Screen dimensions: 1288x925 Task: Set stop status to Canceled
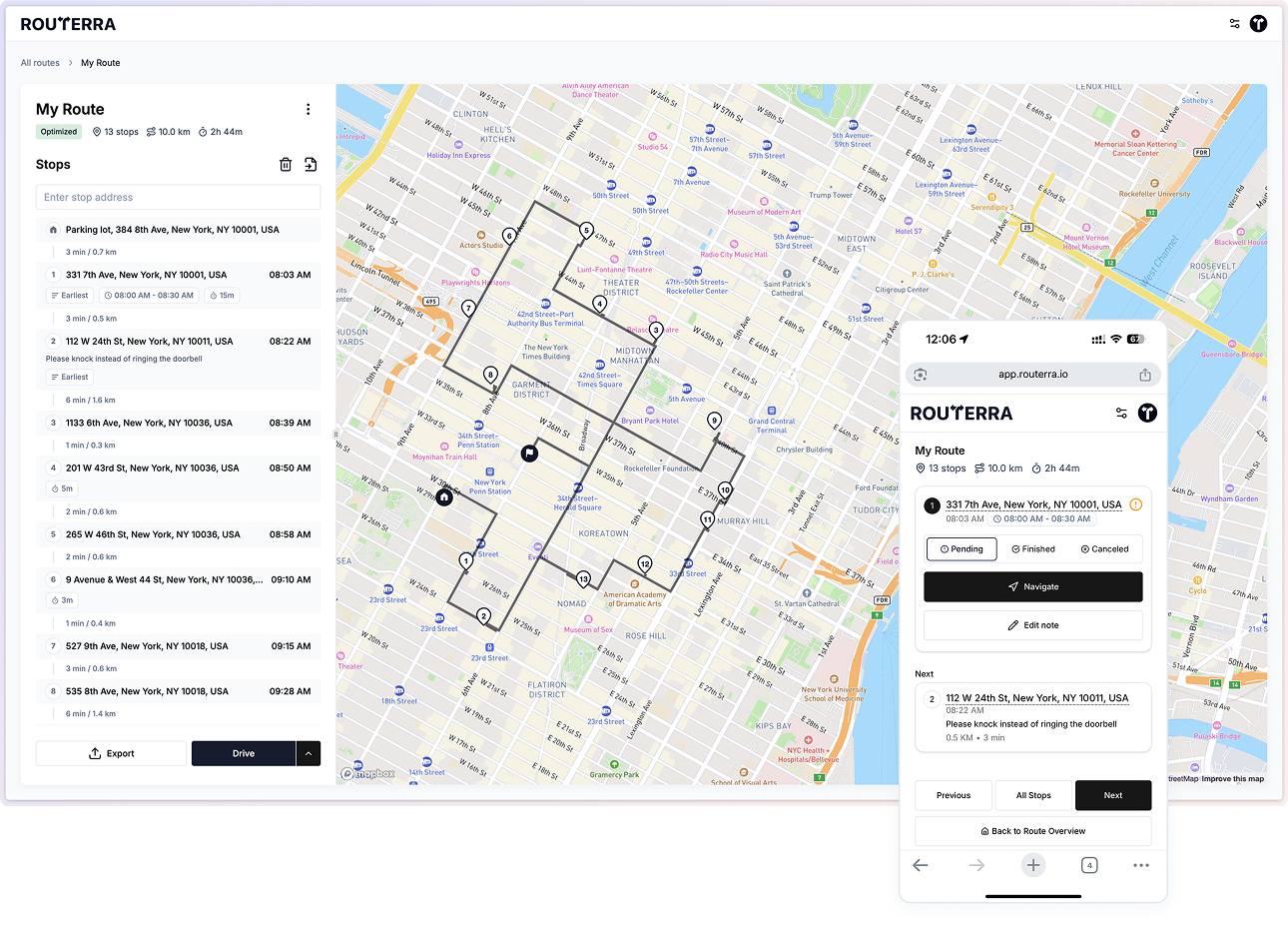click(x=1104, y=548)
